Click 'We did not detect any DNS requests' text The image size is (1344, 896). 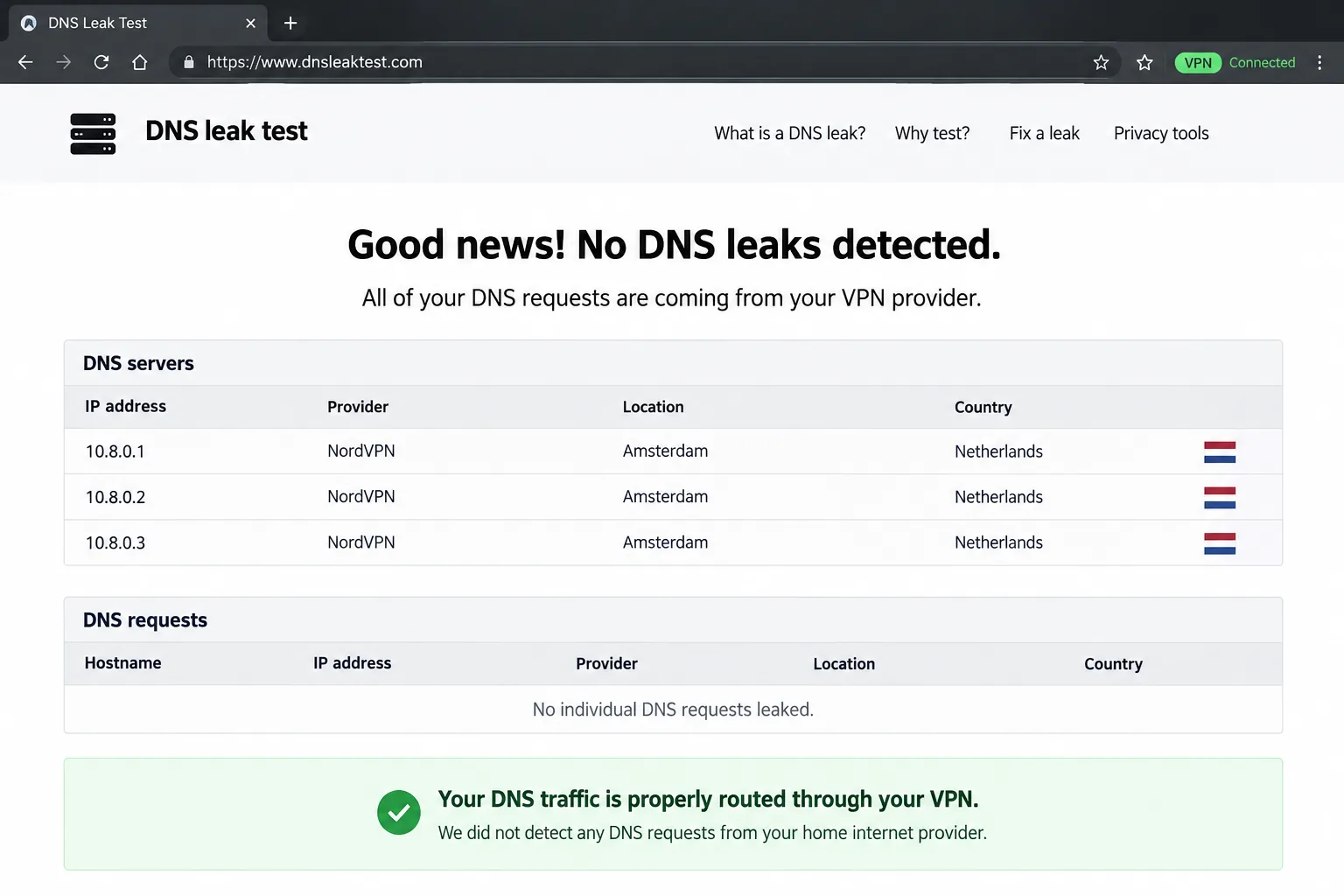(712, 833)
